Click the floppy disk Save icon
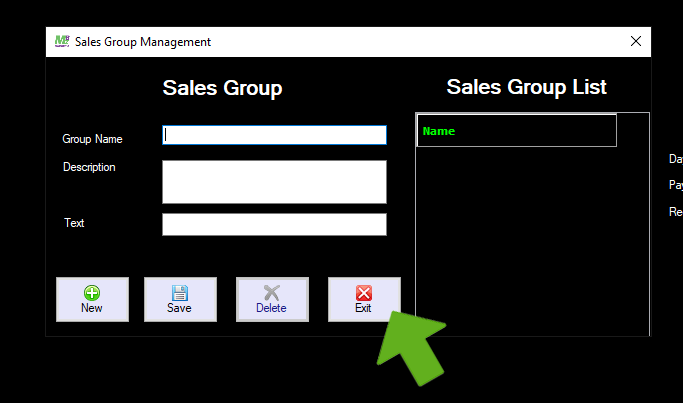This screenshot has height=403, width=683. [x=180, y=293]
